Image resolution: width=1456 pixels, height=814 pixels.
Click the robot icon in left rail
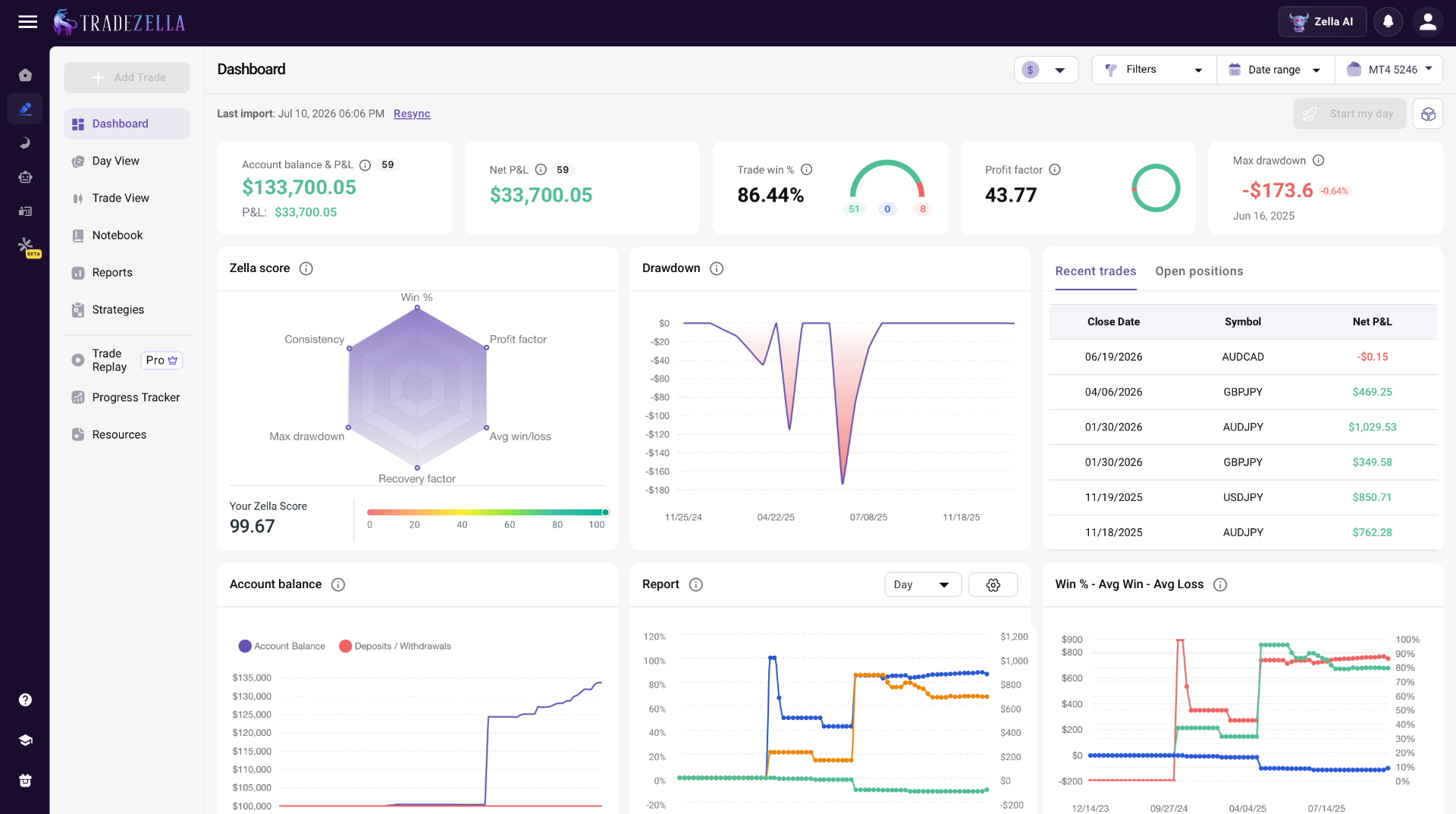coord(25,177)
